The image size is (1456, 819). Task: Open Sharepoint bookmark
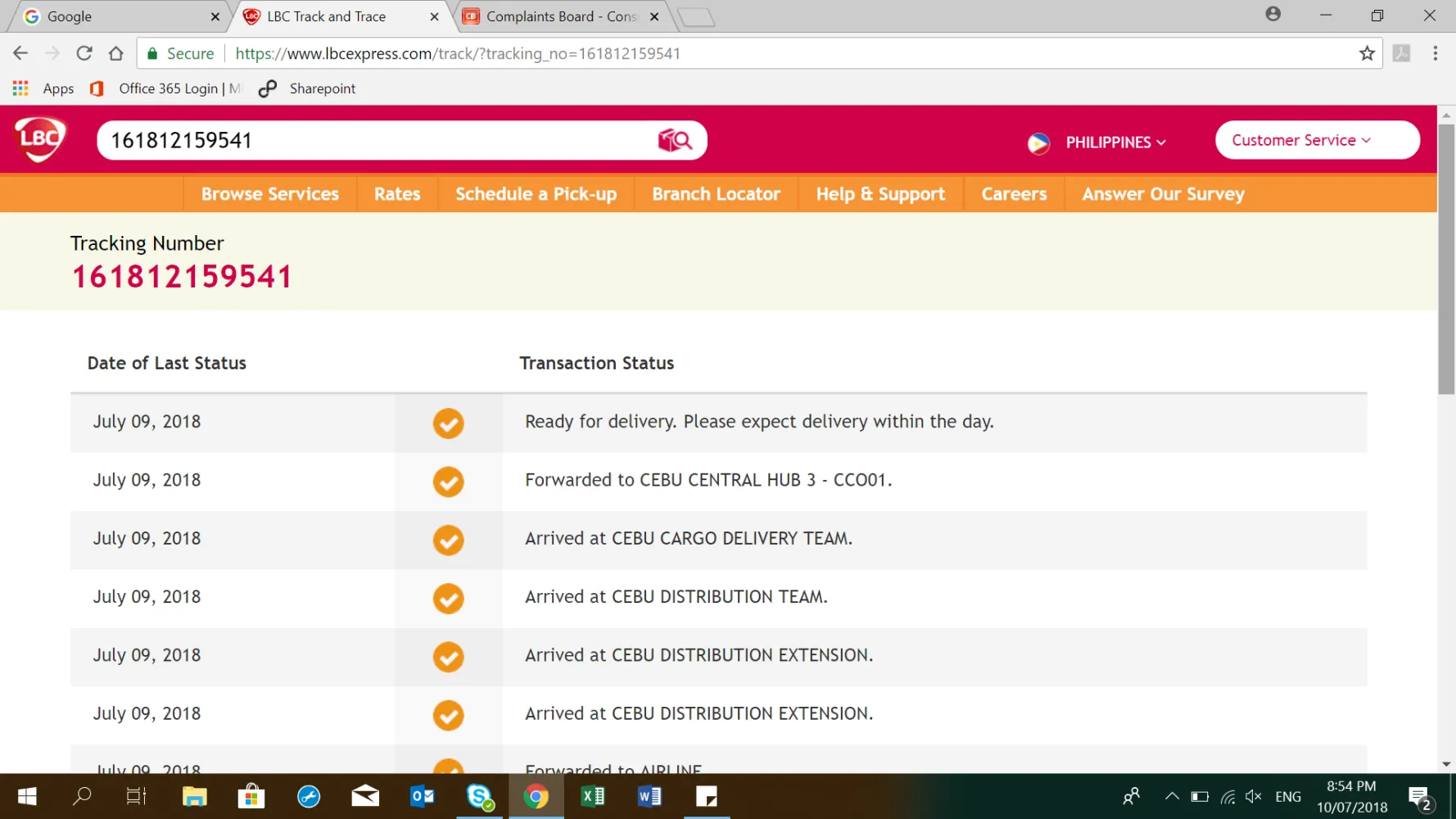coord(308,88)
